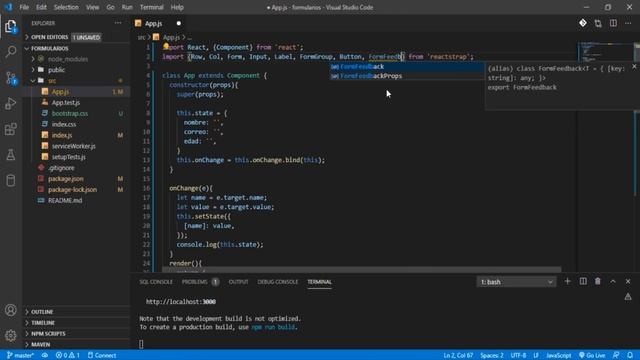
Task: Expand the Open Editors section
Action: click(x=76, y=37)
